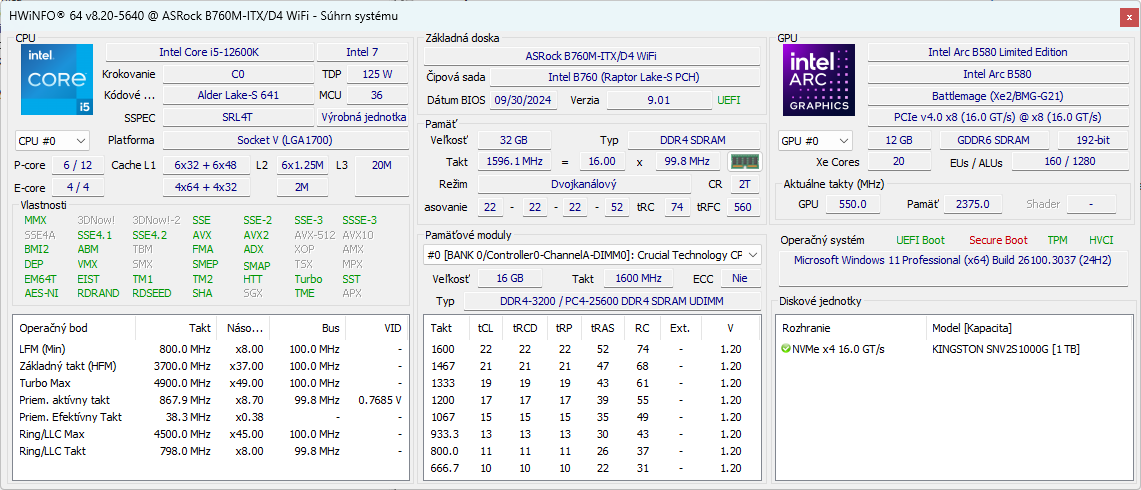Click the green memory module icon
The image size is (1141, 490).
click(x=742, y=162)
